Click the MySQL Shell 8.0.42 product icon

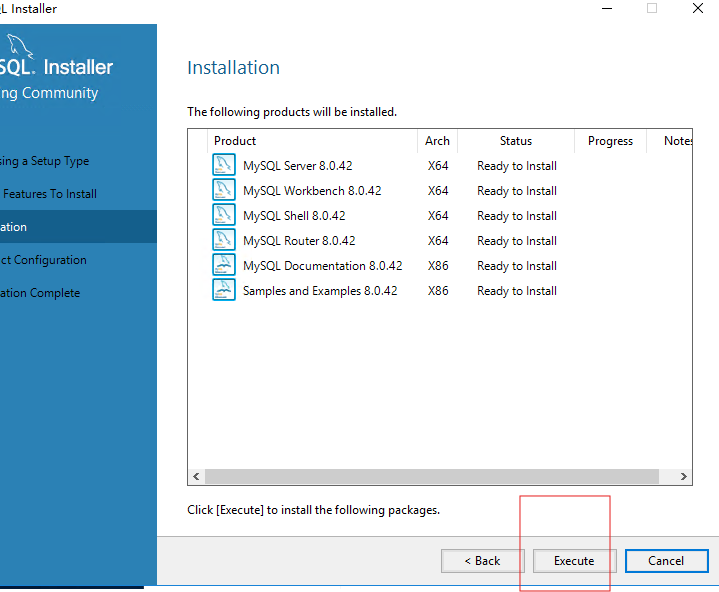[224, 215]
